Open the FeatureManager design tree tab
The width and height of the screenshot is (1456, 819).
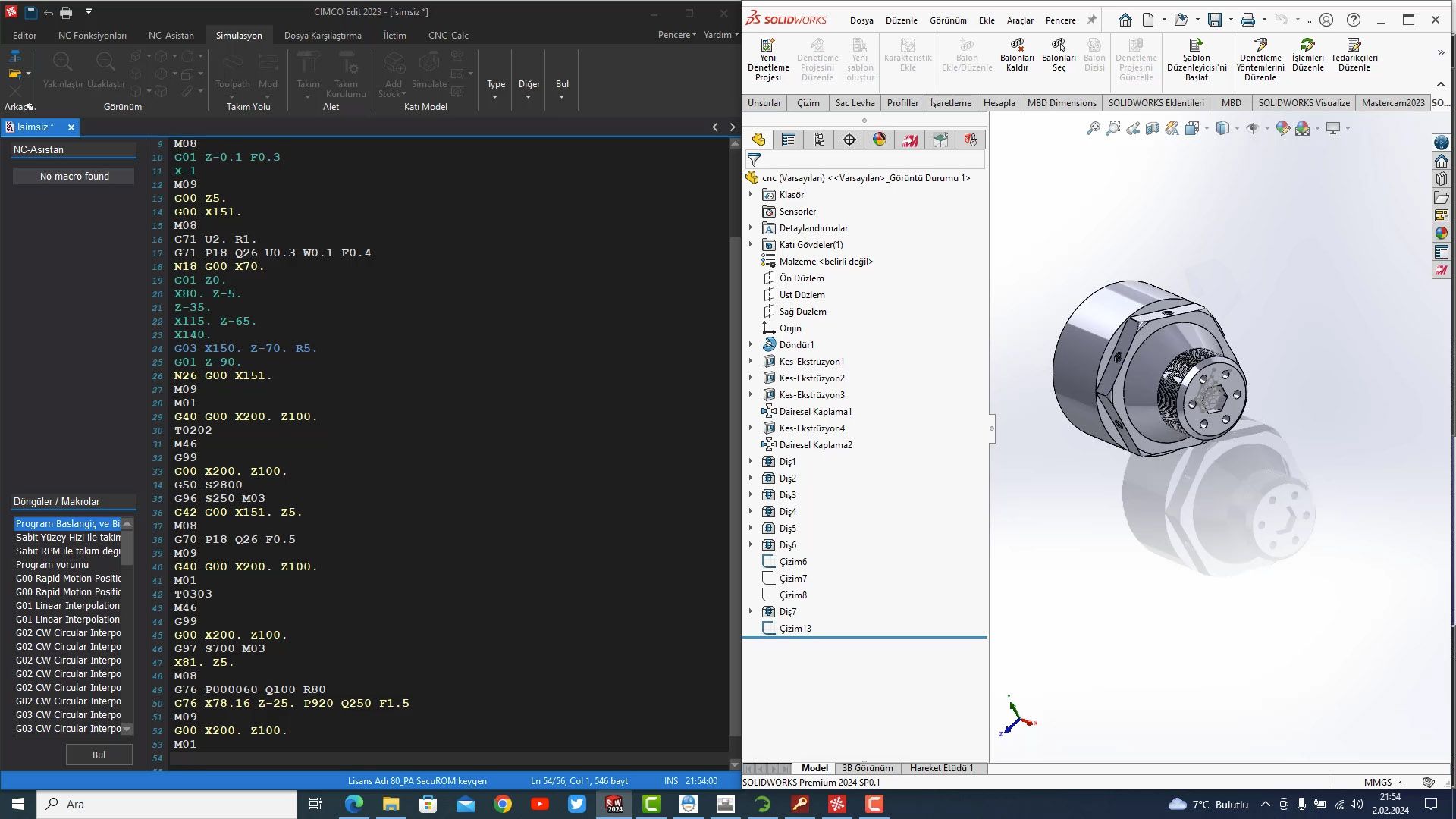(758, 140)
